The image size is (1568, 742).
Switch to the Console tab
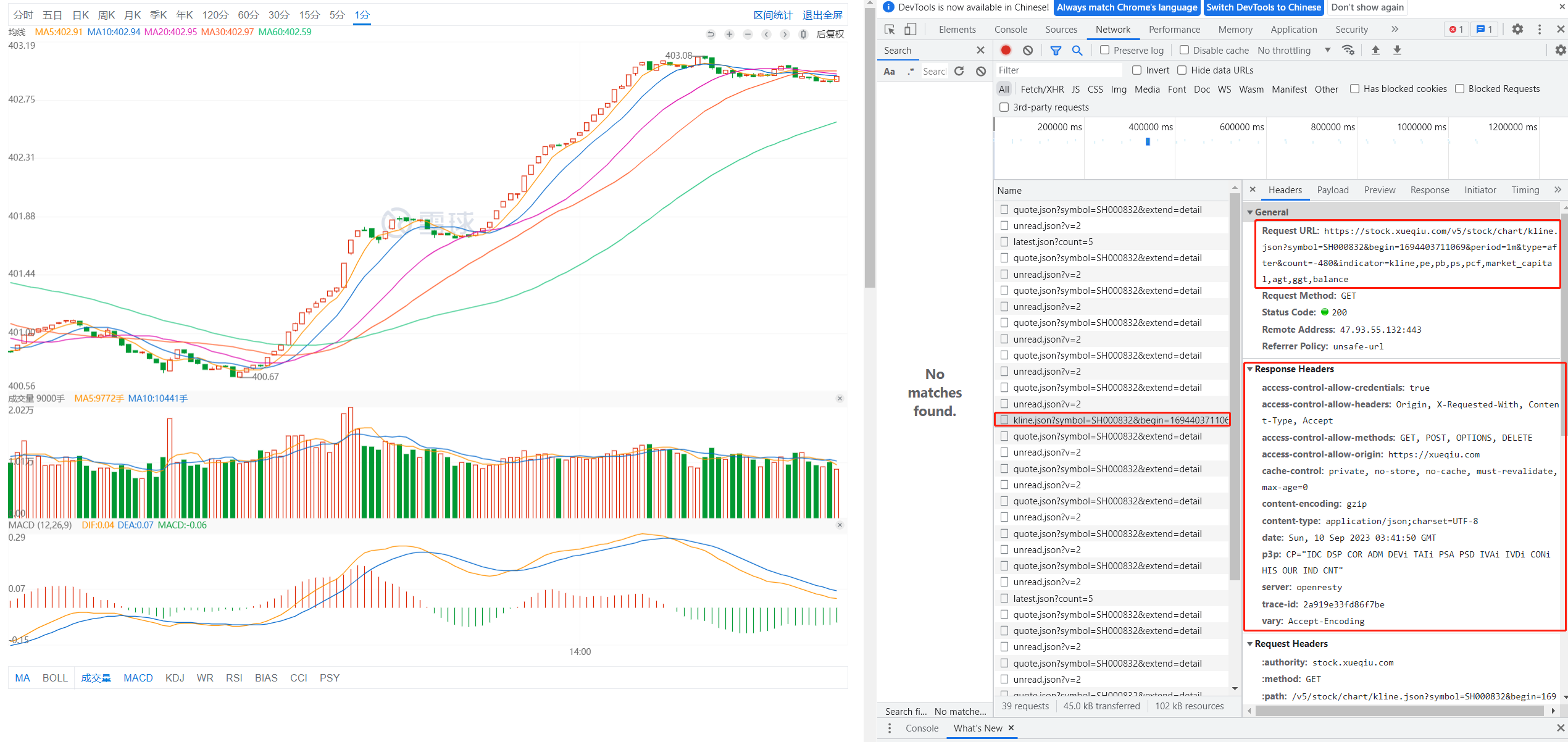click(1011, 30)
